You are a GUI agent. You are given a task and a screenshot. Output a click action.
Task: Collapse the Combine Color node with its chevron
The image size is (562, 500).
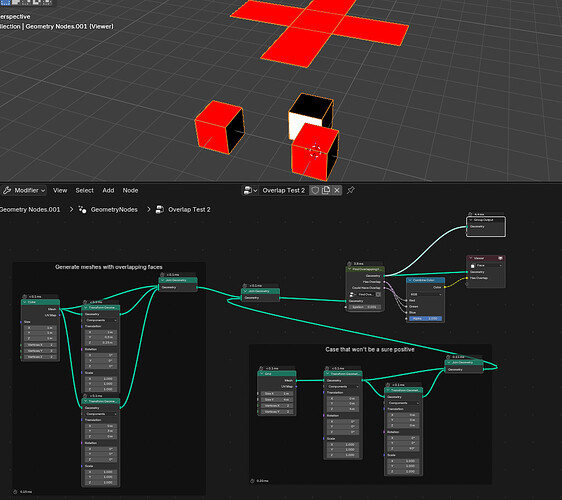410,280
